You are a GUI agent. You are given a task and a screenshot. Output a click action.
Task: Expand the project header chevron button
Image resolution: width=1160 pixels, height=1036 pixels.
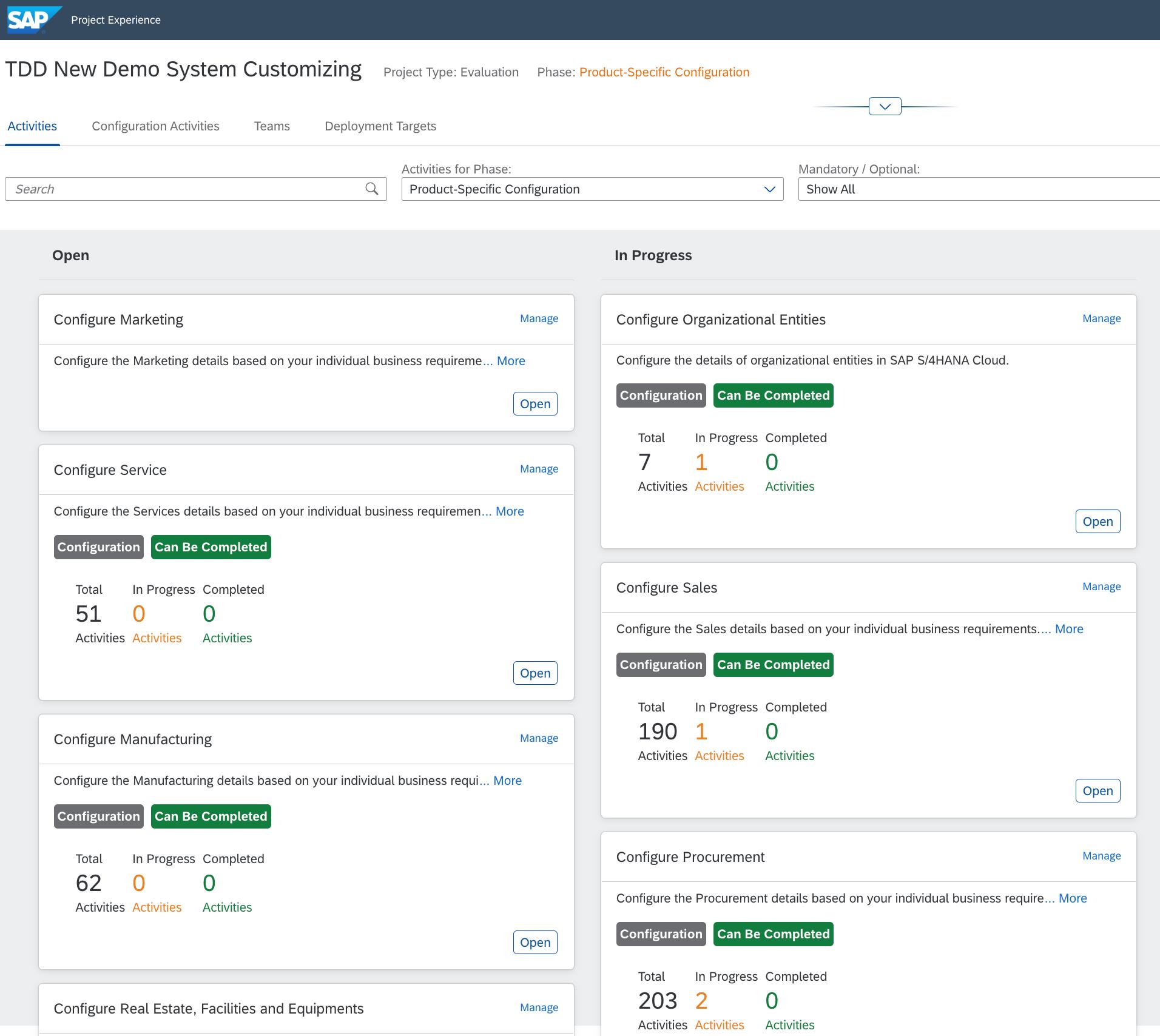885,106
